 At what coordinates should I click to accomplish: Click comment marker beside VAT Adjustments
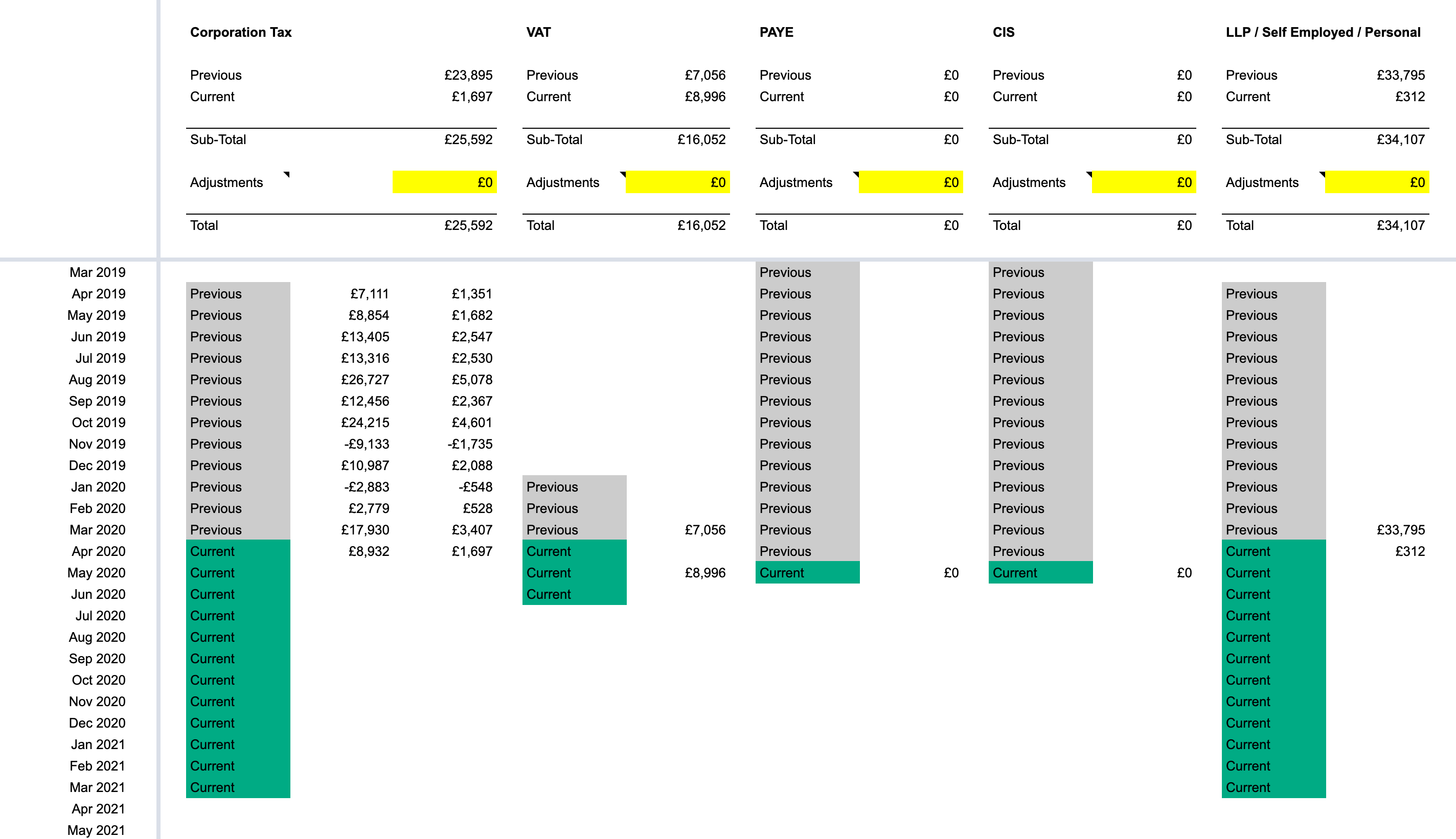[623, 174]
